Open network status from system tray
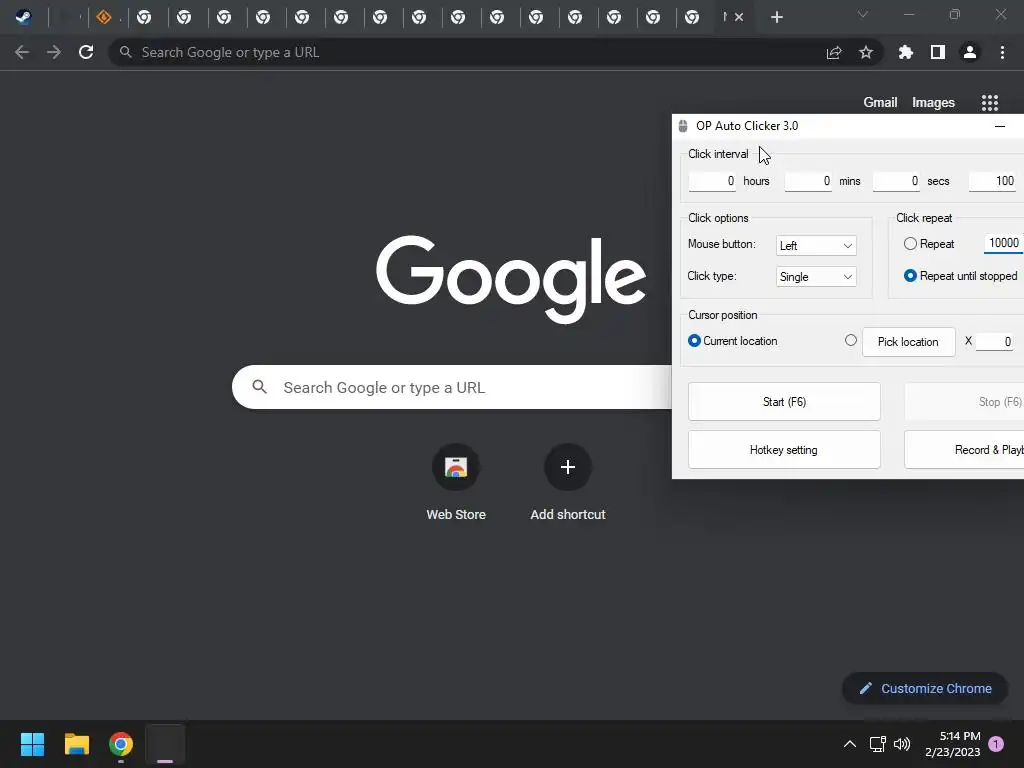Screen dimensions: 1024x768 pyautogui.click(x=877, y=744)
